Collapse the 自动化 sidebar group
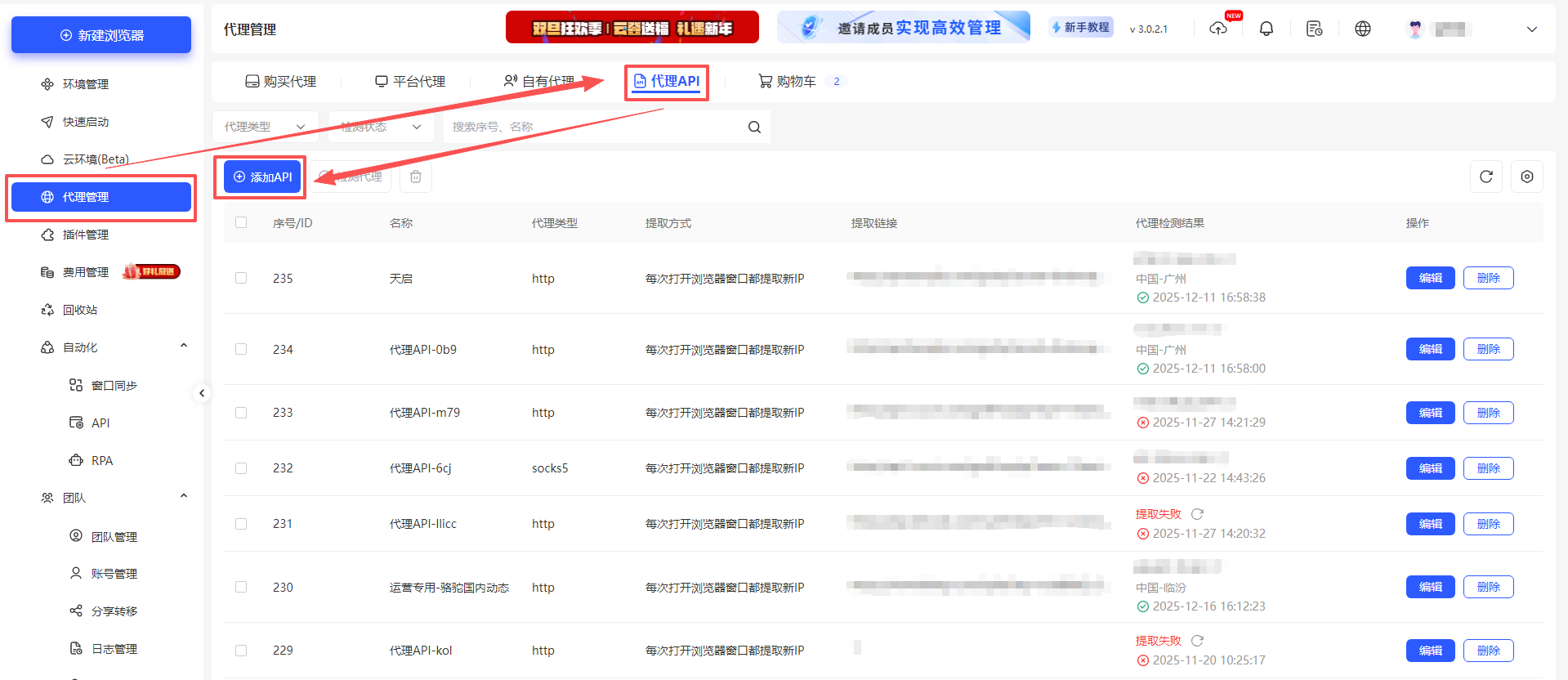The image size is (1568, 680). coord(184,346)
